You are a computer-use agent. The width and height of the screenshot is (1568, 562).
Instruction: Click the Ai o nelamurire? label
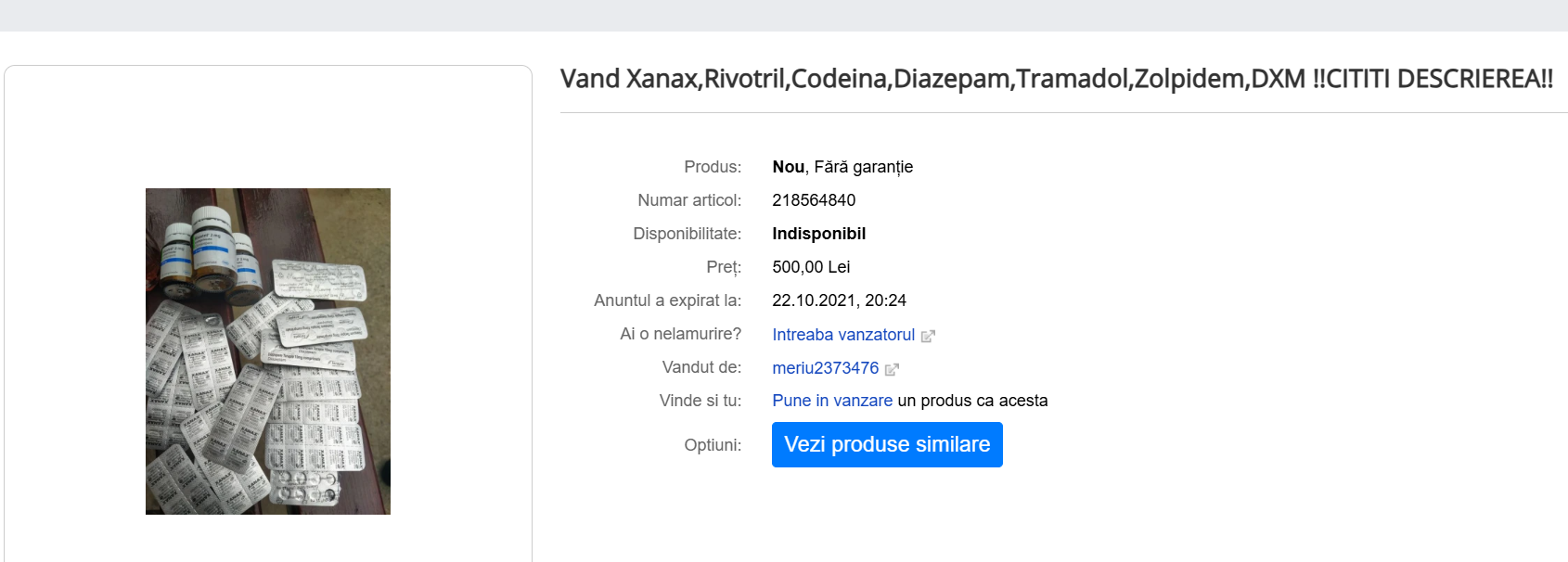coord(680,334)
